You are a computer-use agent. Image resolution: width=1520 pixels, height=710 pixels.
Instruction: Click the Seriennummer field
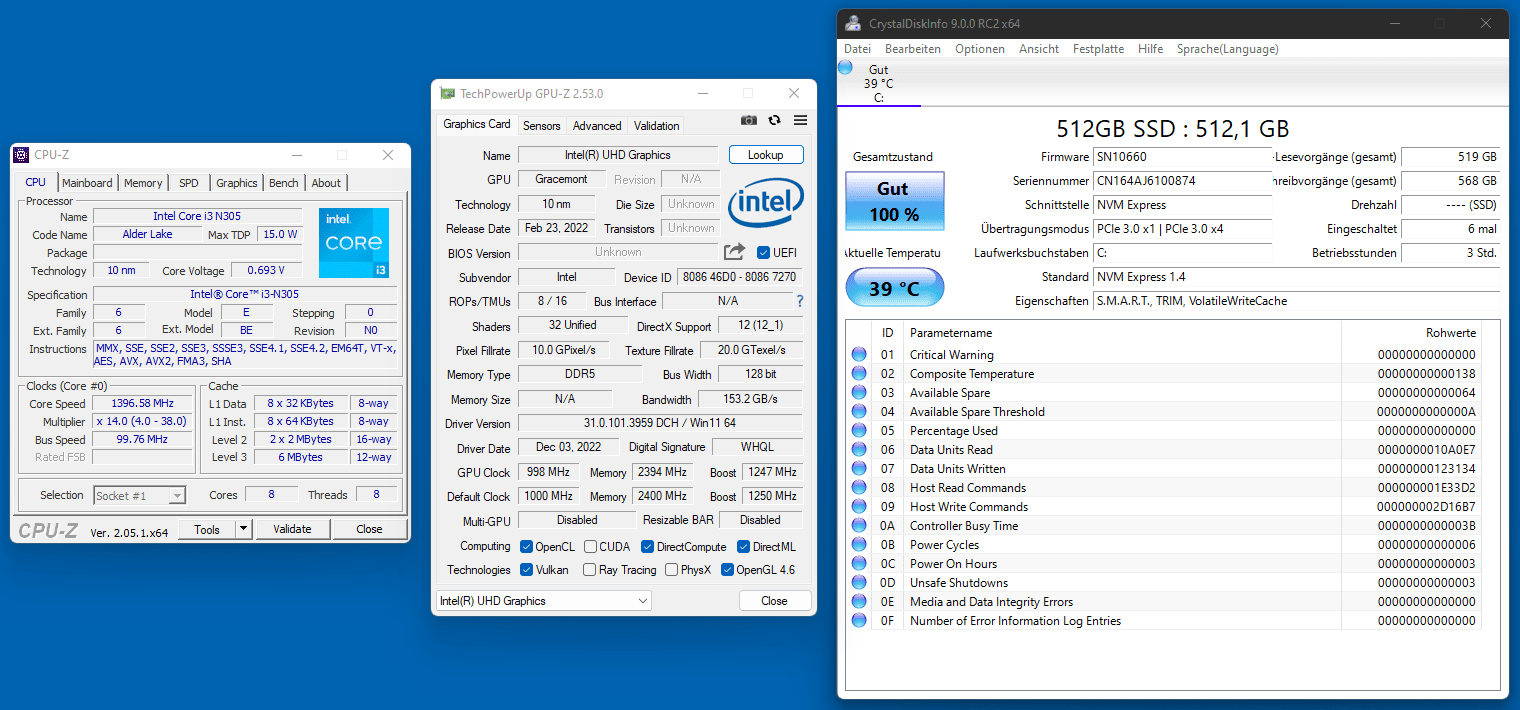pyautogui.click(x=1183, y=181)
